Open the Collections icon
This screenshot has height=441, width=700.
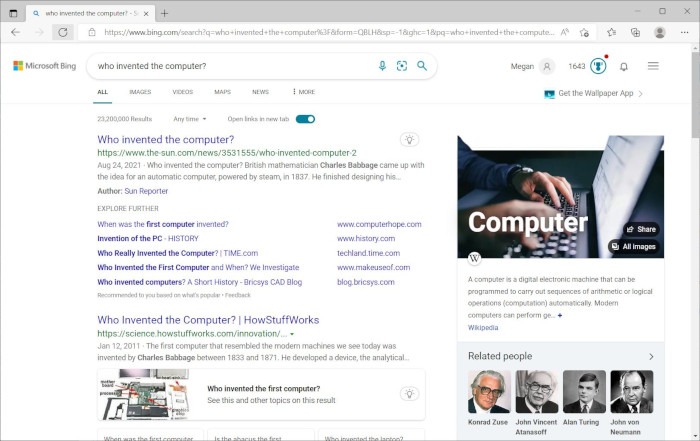(635, 32)
